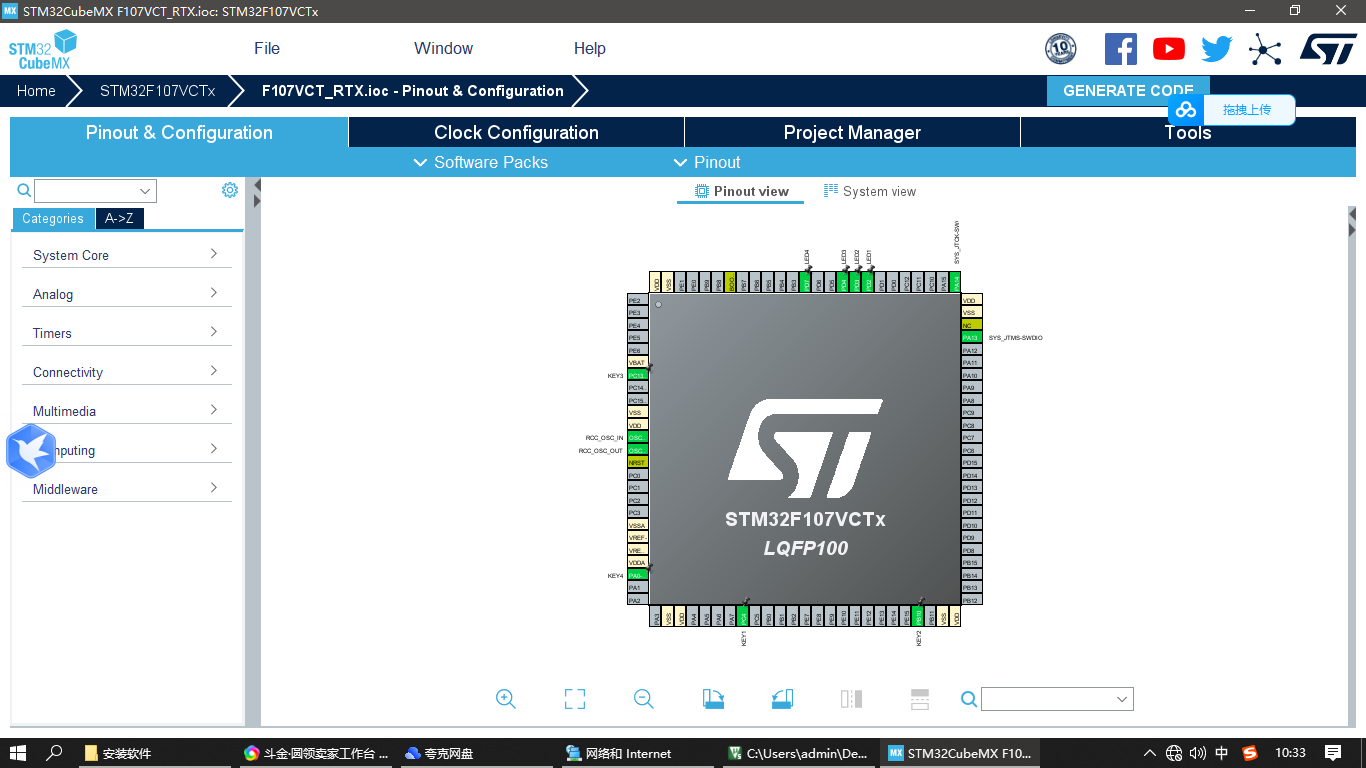Open the File menu

(267, 48)
